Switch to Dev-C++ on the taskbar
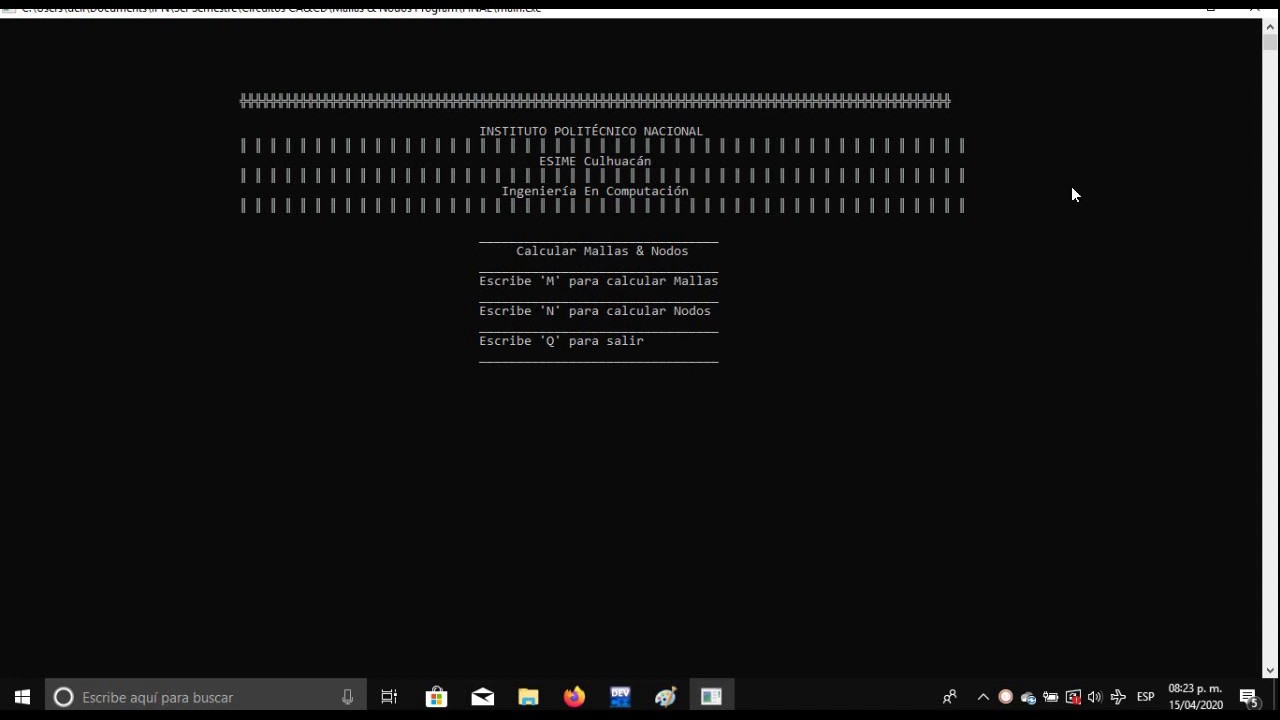The height and width of the screenshot is (720, 1280). coord(620,697)
